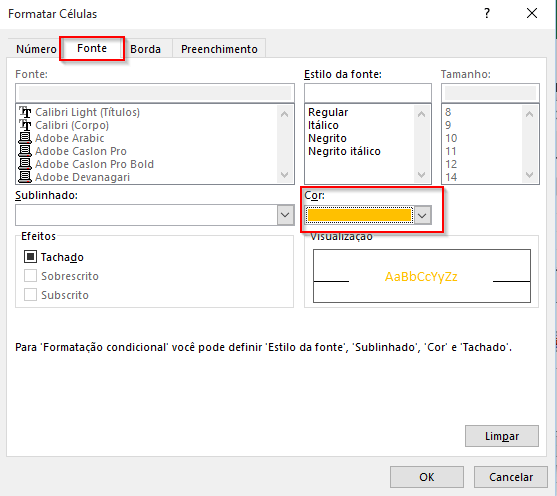Switch to the Preenchimento tab

219,49
